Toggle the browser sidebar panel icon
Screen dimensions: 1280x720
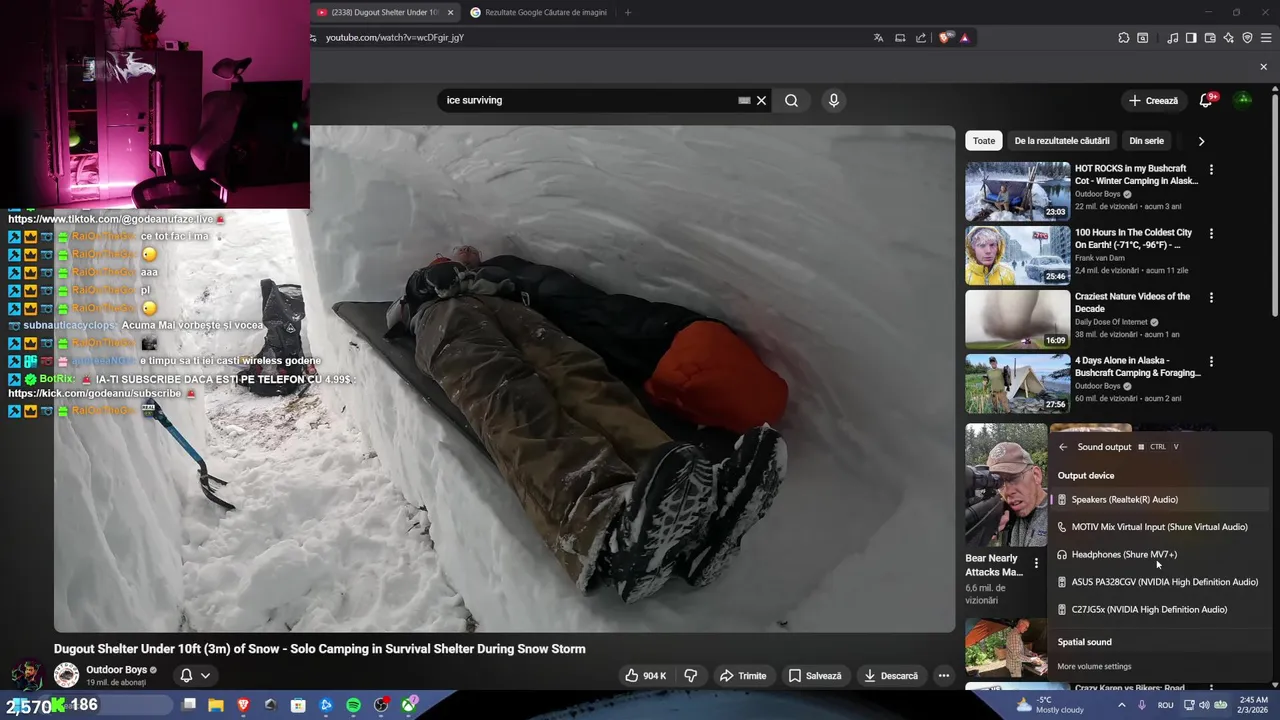[x=1191, y=38]
